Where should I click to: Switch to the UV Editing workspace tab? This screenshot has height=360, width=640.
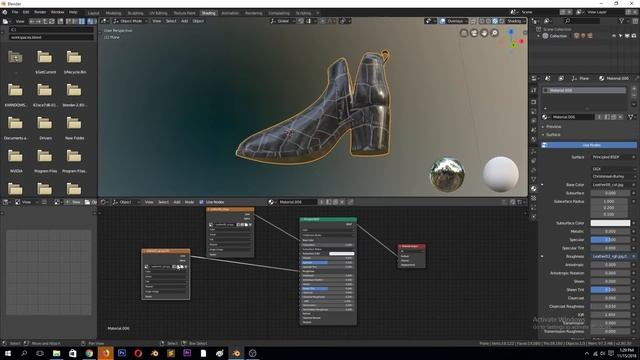point(158,13)
